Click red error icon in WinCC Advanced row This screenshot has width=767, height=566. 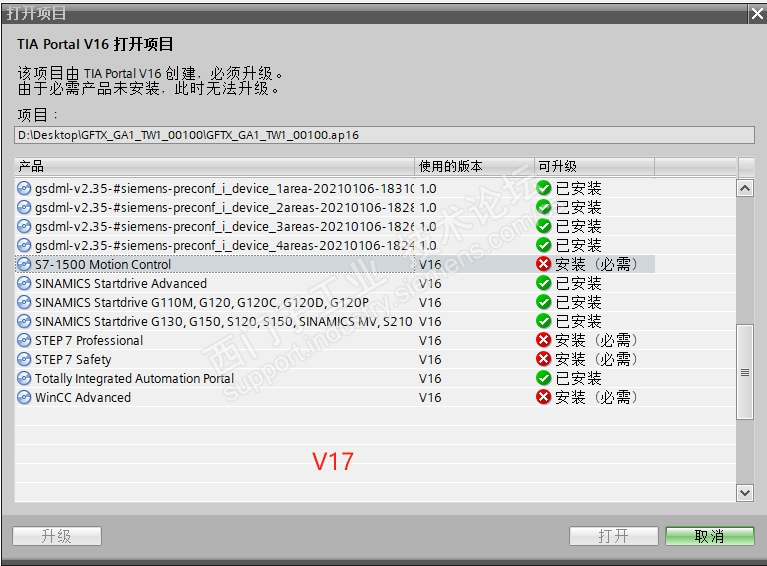(x=543, y=397)
